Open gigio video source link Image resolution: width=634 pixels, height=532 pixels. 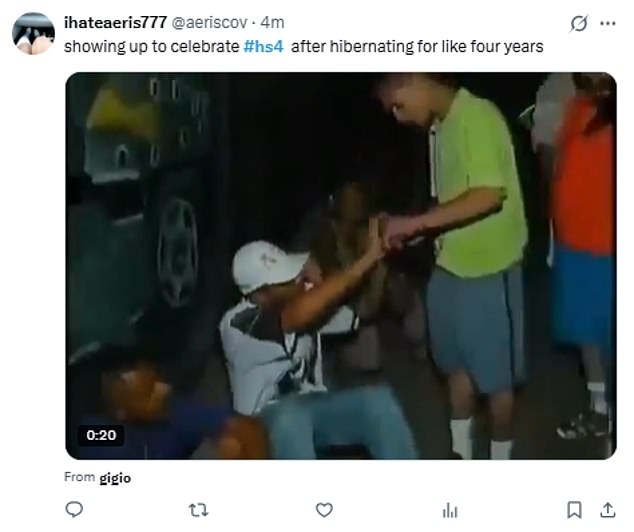[115, 478]
